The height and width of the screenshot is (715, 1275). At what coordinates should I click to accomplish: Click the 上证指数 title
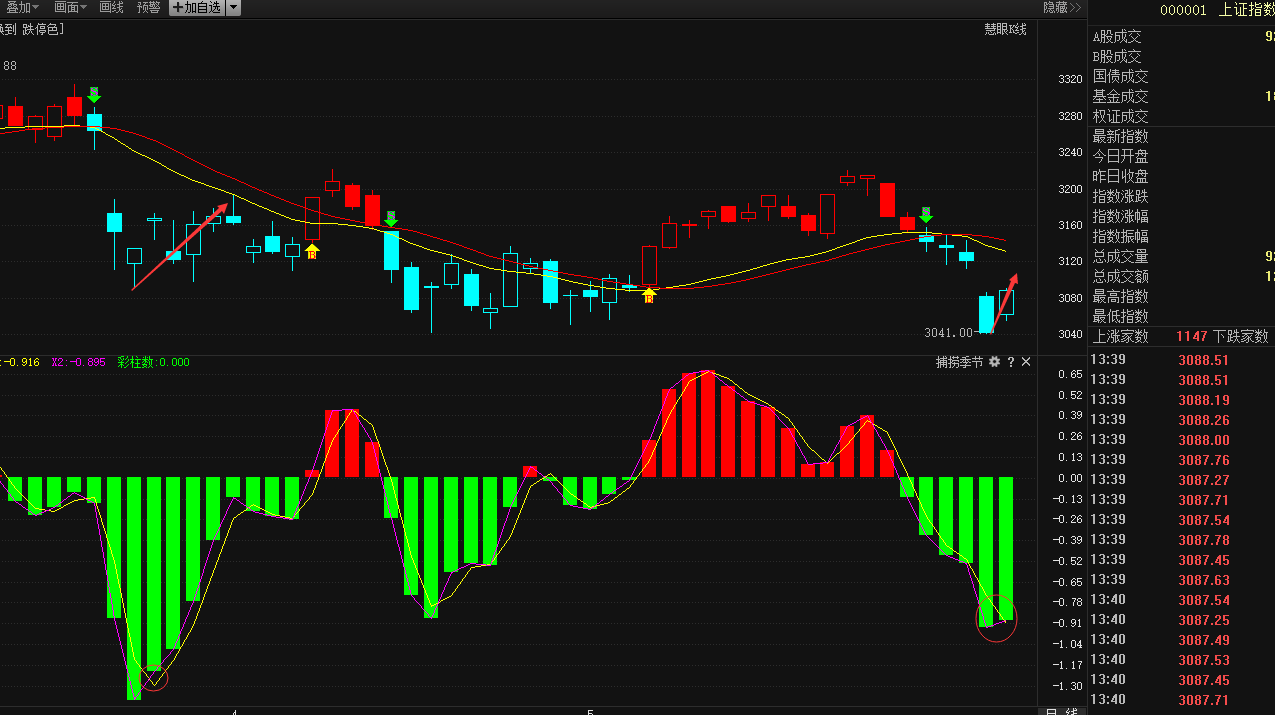(1246, 10)
